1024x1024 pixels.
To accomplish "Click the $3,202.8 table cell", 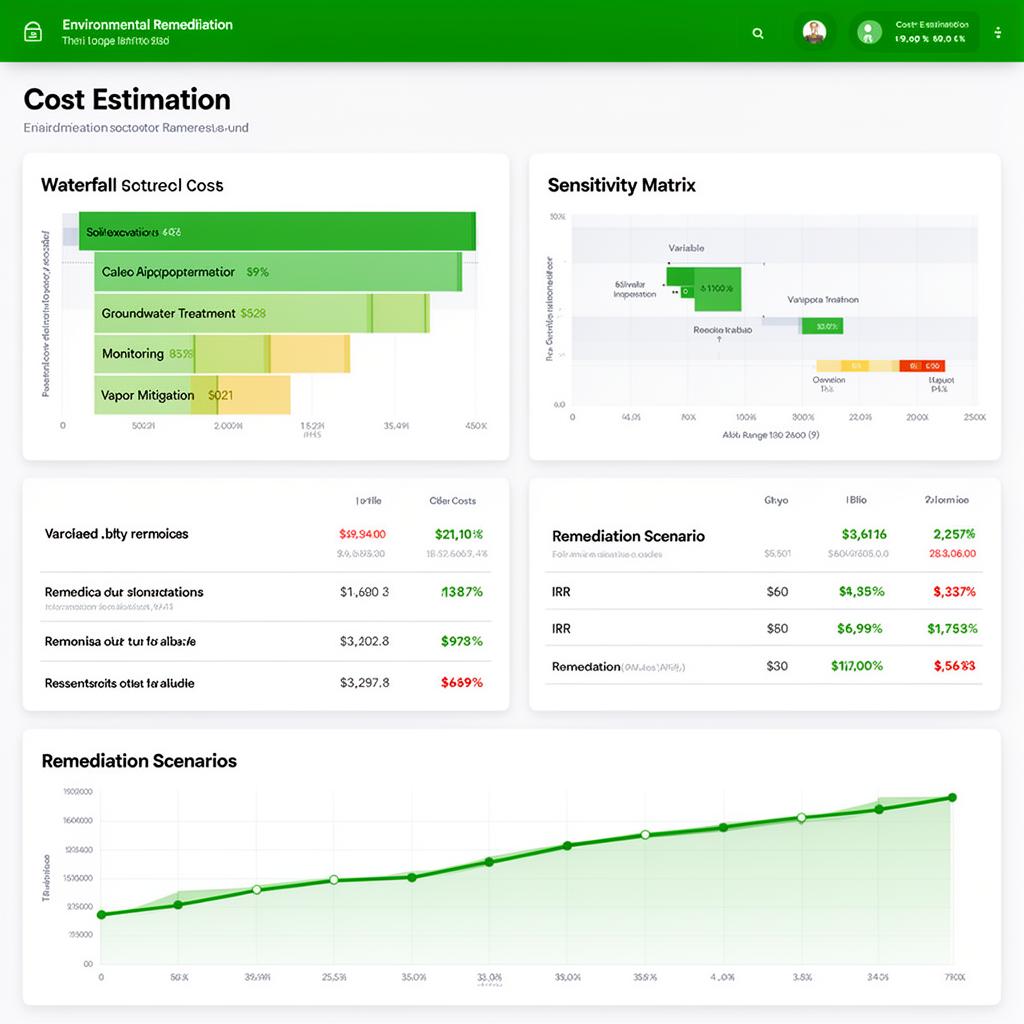I will 364,641.
